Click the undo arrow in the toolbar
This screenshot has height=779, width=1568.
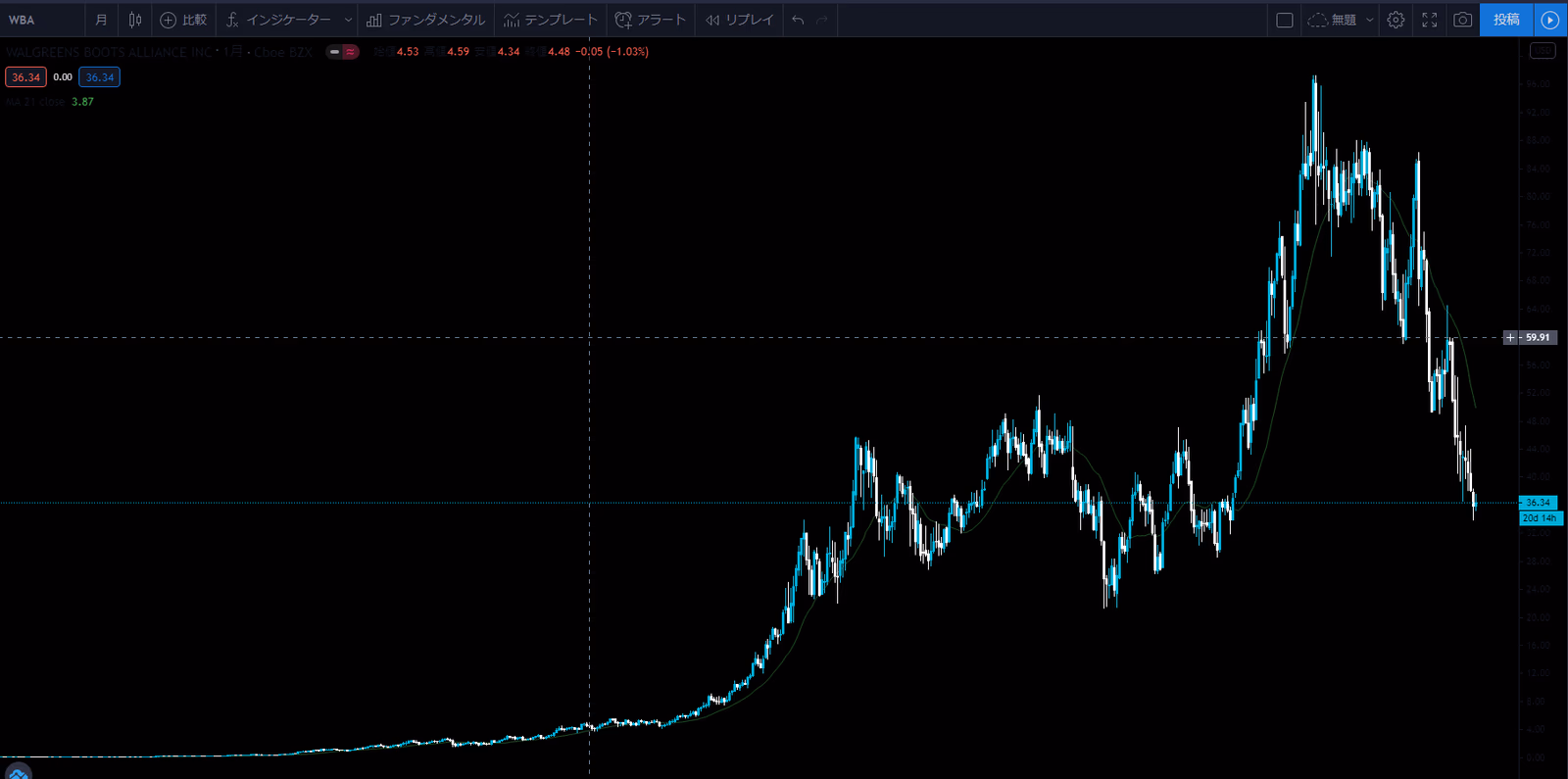(x=798, y=20)
